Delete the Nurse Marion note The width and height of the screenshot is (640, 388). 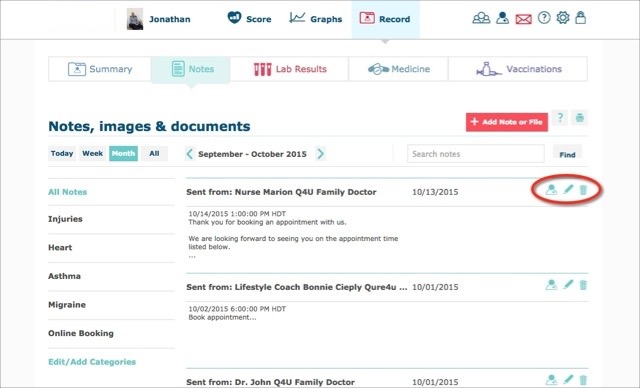tap(583, 190)
